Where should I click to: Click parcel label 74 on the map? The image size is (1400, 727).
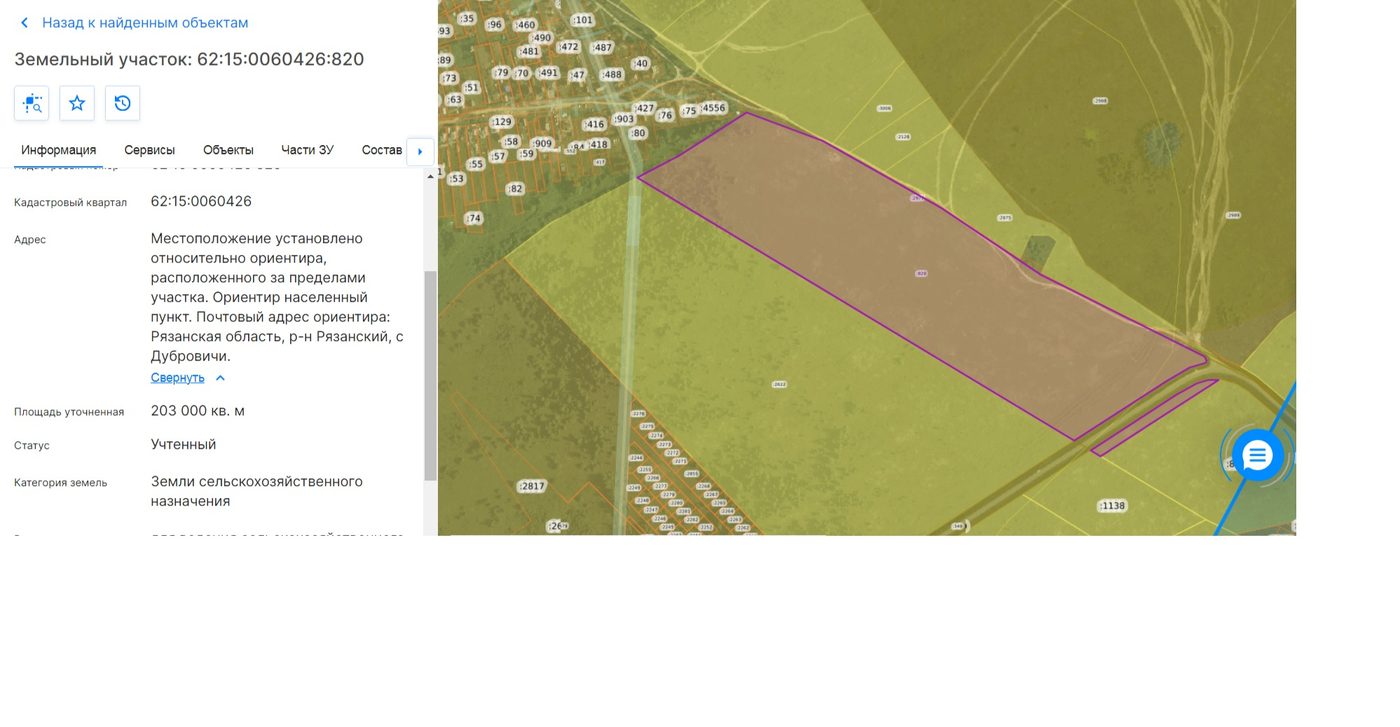tap(474, 218)
